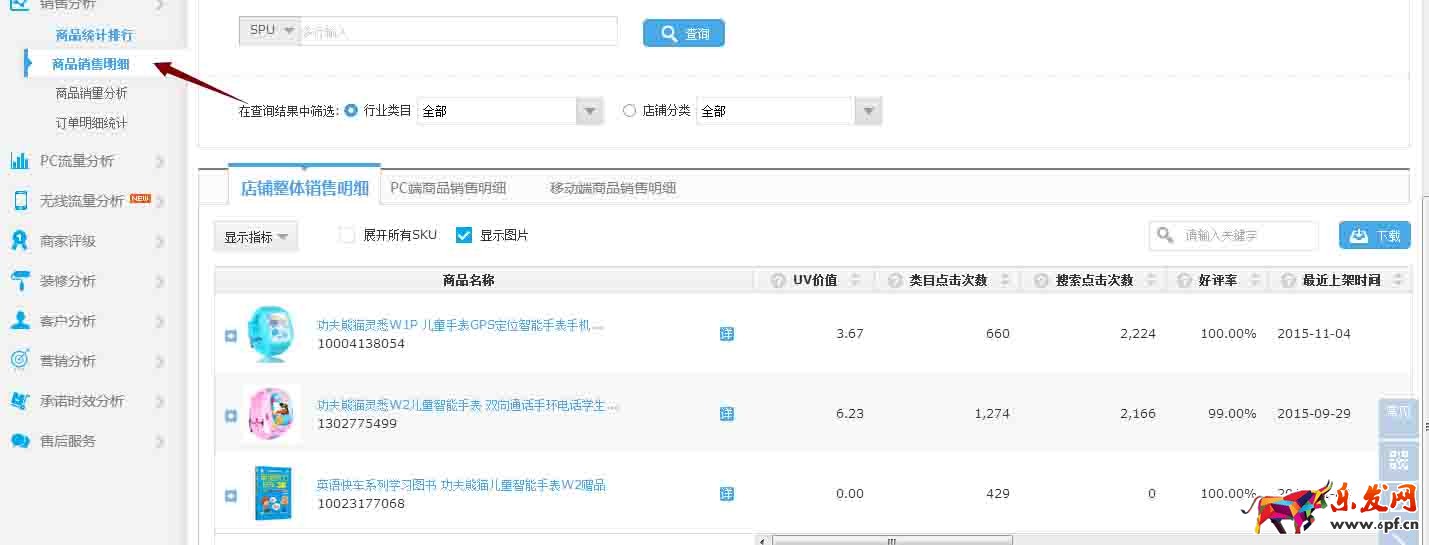The width and height of the screenshot is (1429, 545).
Task: Click the 无线流量分析 mobile phone icon
Action: 20,201
